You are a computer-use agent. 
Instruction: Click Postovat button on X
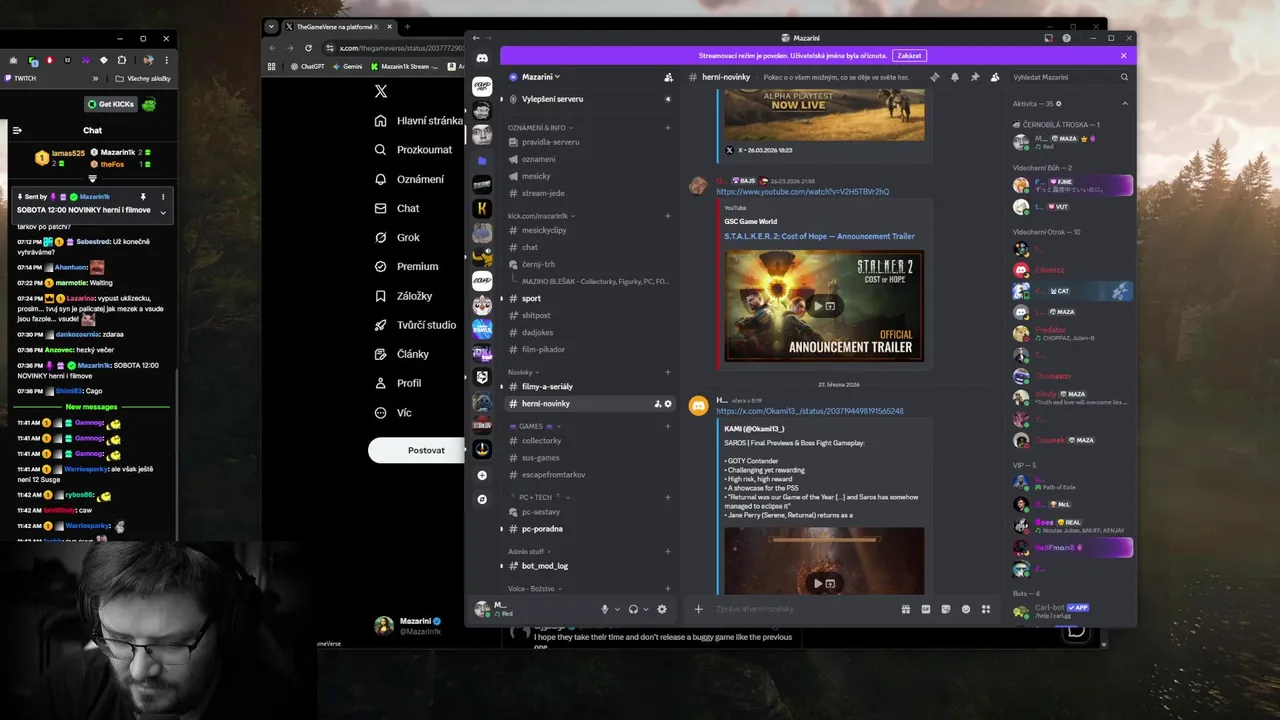(416, 450)
